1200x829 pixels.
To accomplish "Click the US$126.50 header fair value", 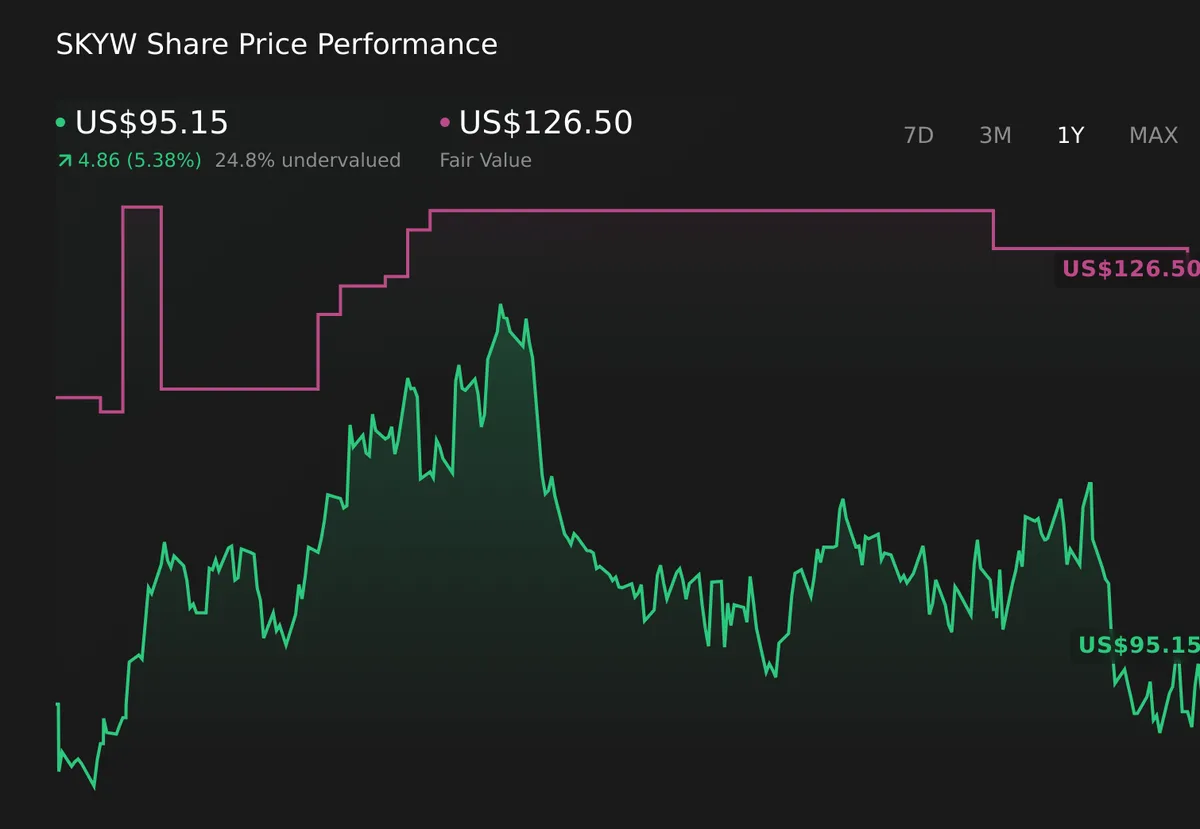I will pos(545,123).
